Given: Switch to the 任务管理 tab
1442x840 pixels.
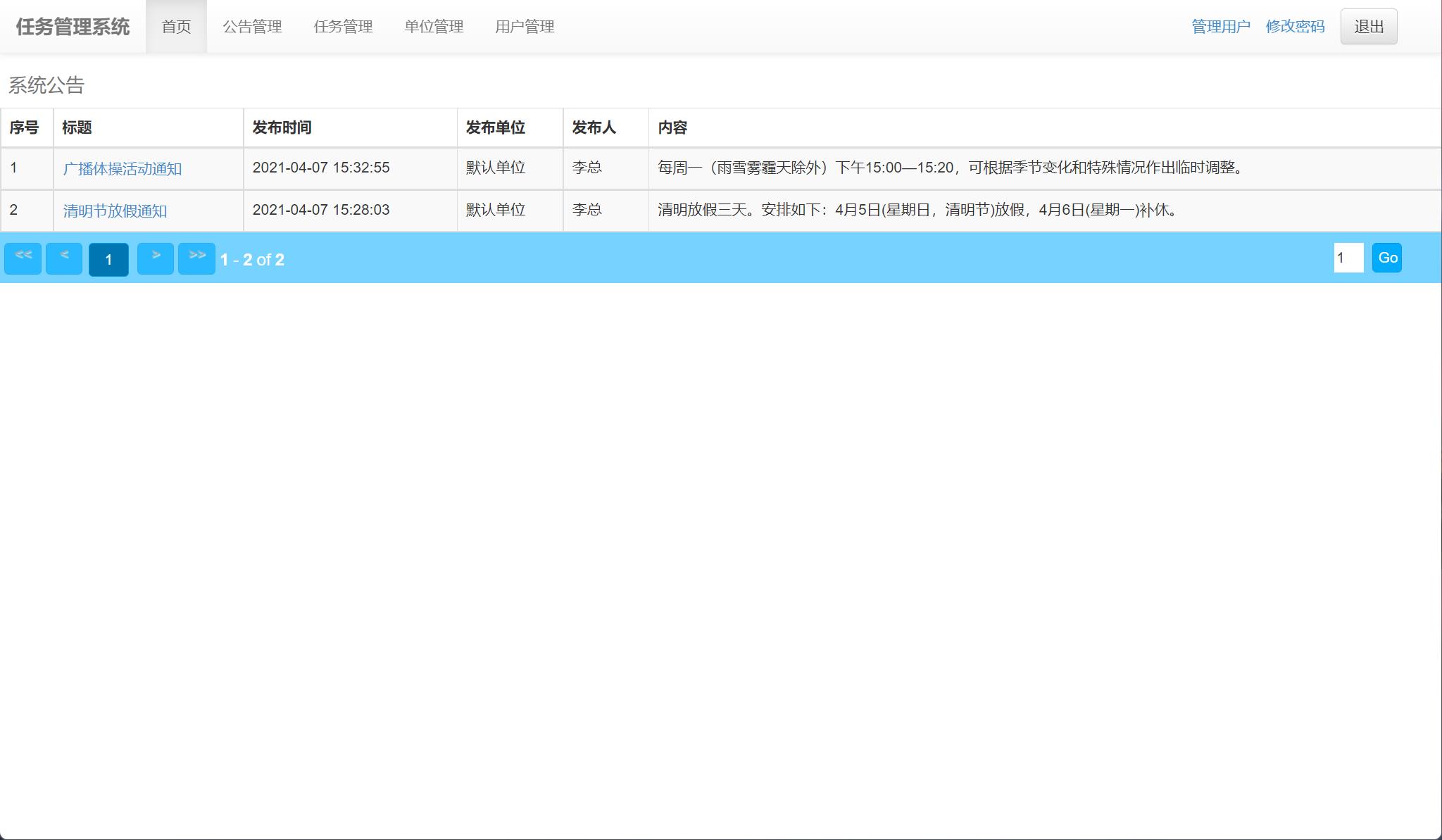Looking at the screenshot, I should point(344,27).
